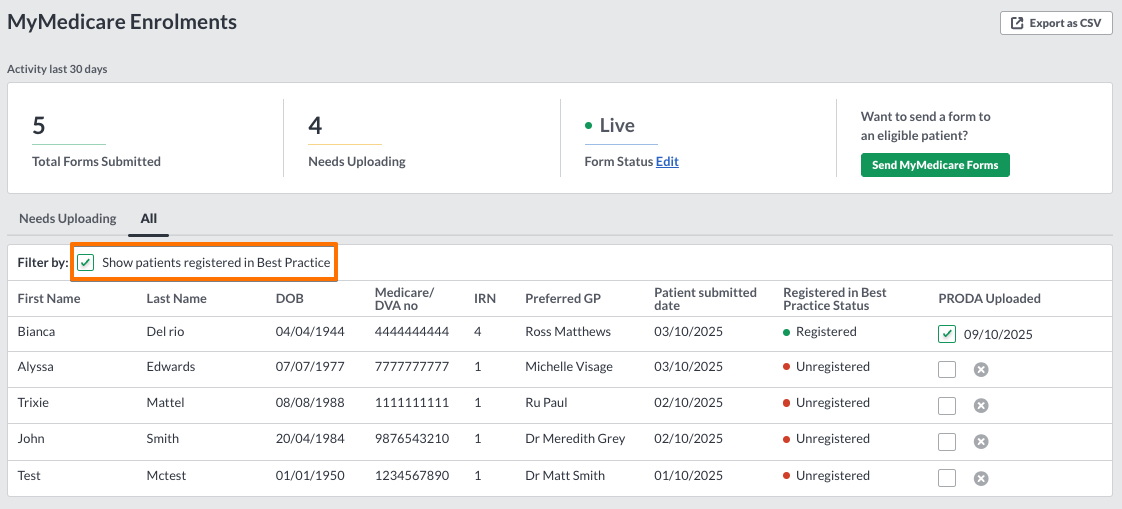Click PRODA uploaded date 09/10/2025
The width and height of the screenshot is (1122, 509).
[x=998, y=334]
